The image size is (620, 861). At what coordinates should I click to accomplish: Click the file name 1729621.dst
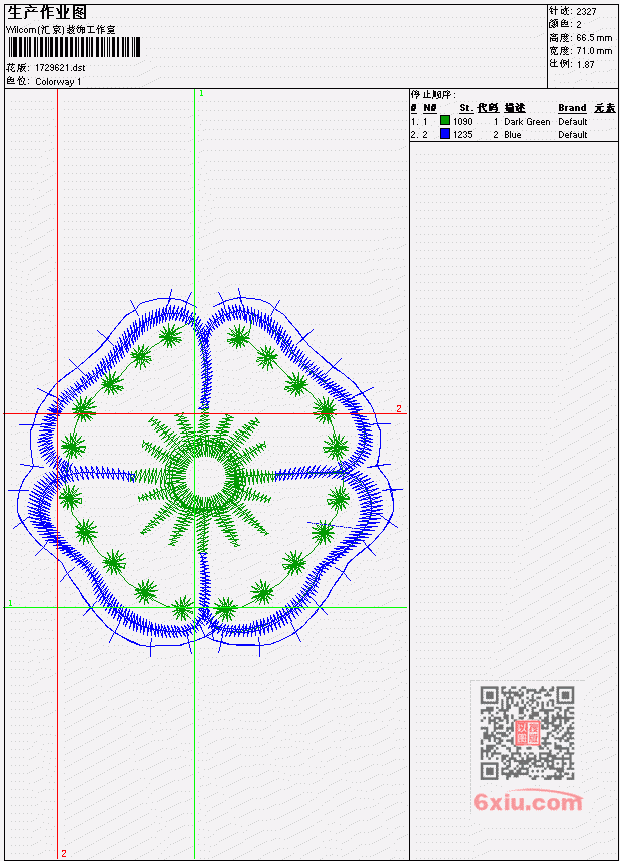pos(60,68)
